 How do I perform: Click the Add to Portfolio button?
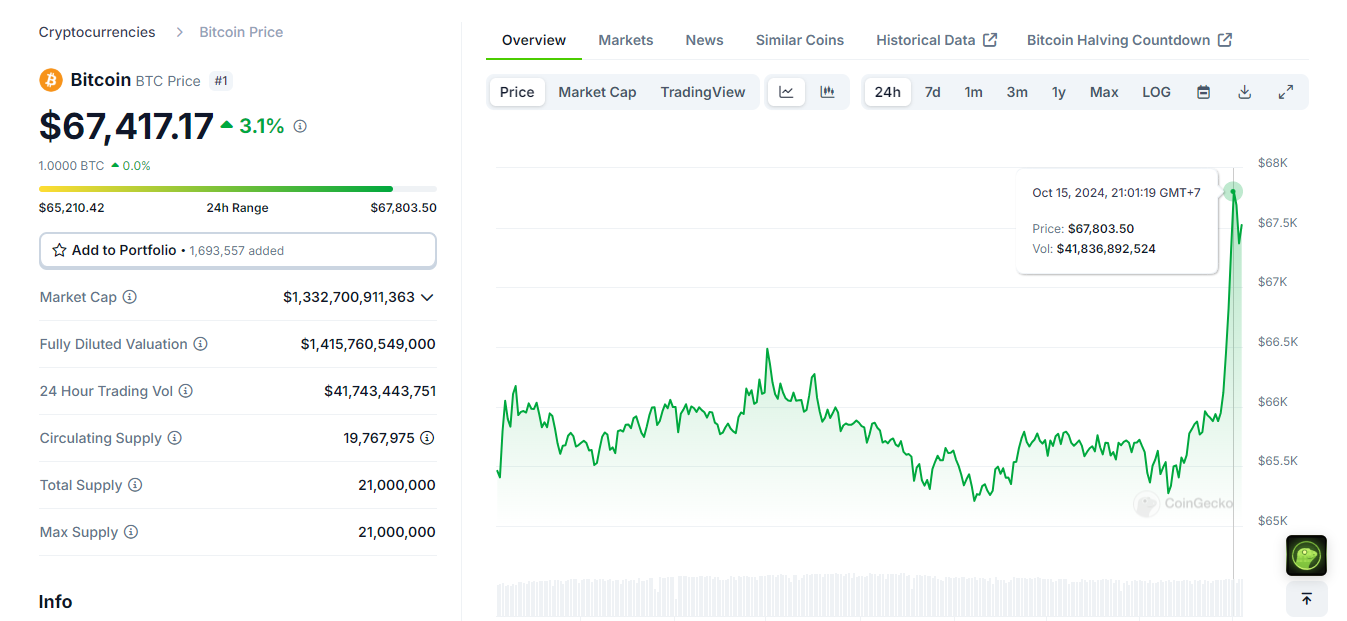coord(238,250)
